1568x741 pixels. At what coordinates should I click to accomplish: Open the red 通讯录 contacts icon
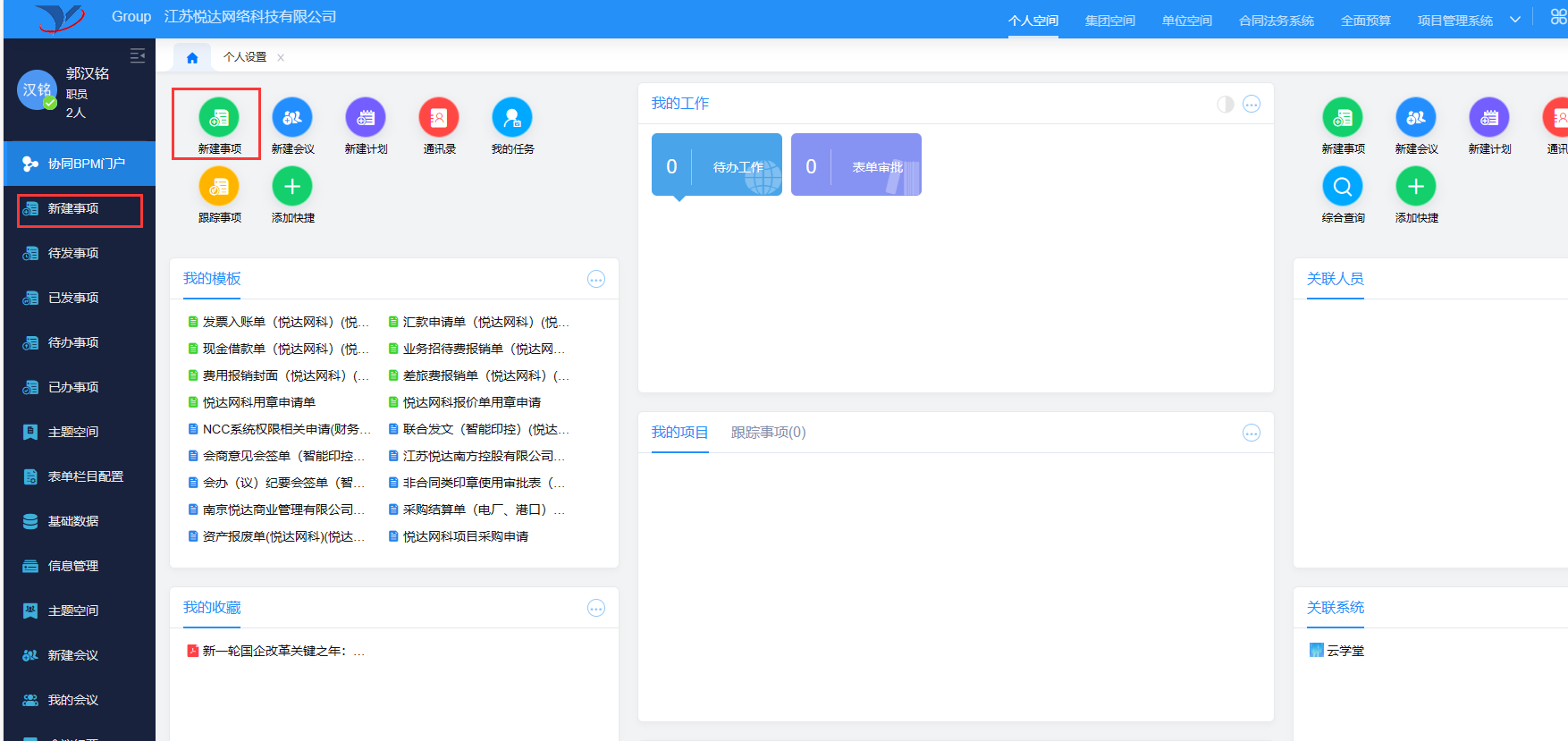(x=439, y=118)
